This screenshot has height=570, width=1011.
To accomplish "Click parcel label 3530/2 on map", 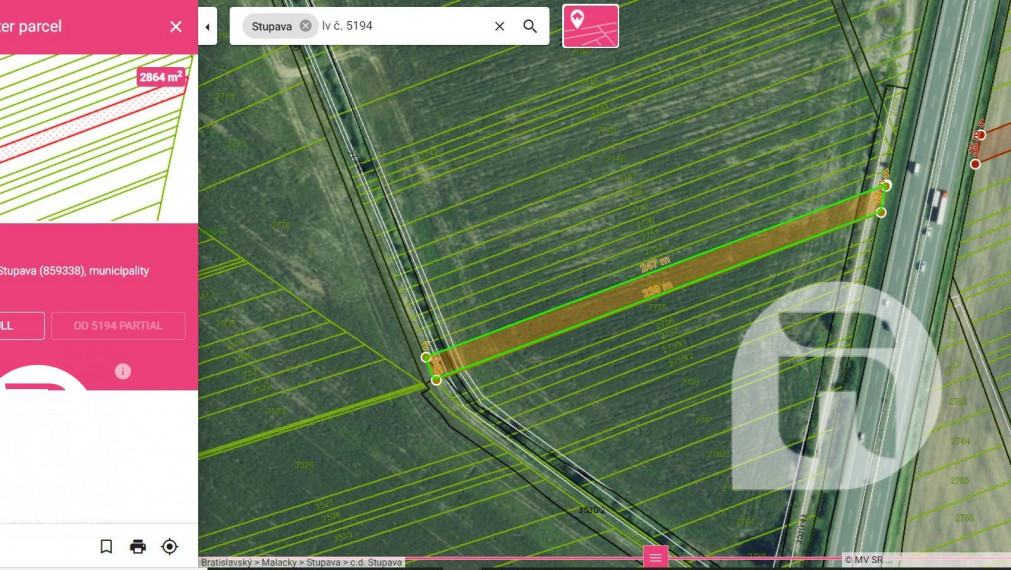I will click(591, 510).
